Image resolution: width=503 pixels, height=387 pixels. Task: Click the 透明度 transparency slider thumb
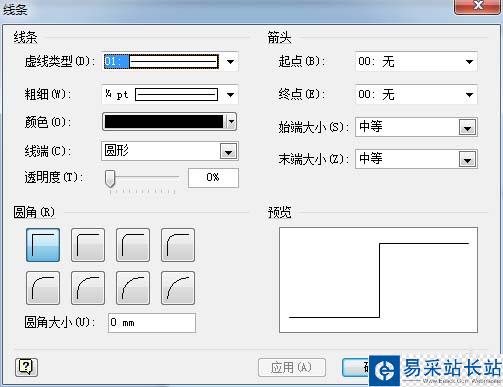110,179
